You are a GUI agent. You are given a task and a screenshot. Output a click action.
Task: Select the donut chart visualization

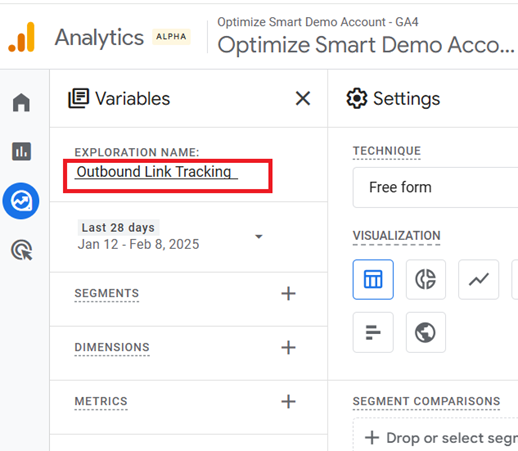[426, 279]
